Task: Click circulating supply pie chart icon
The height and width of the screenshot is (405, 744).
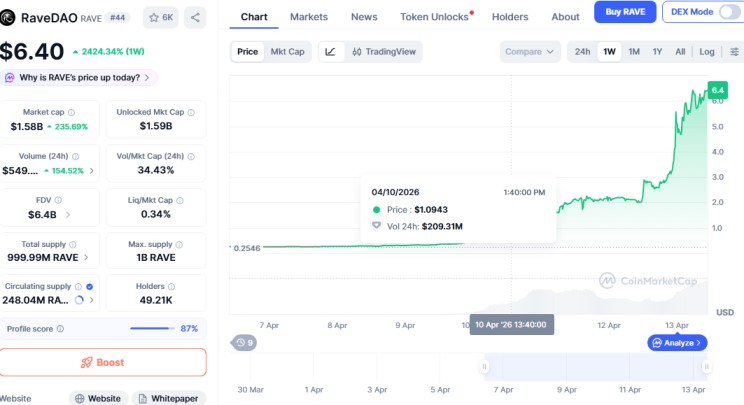Action: [x=79, y=300]
